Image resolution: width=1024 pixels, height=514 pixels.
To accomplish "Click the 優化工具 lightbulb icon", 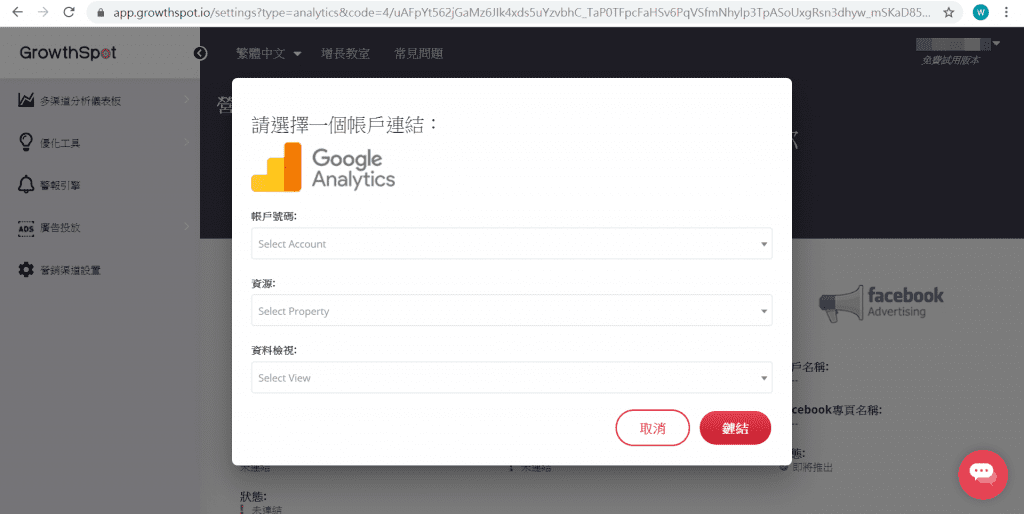I will 25,142.
